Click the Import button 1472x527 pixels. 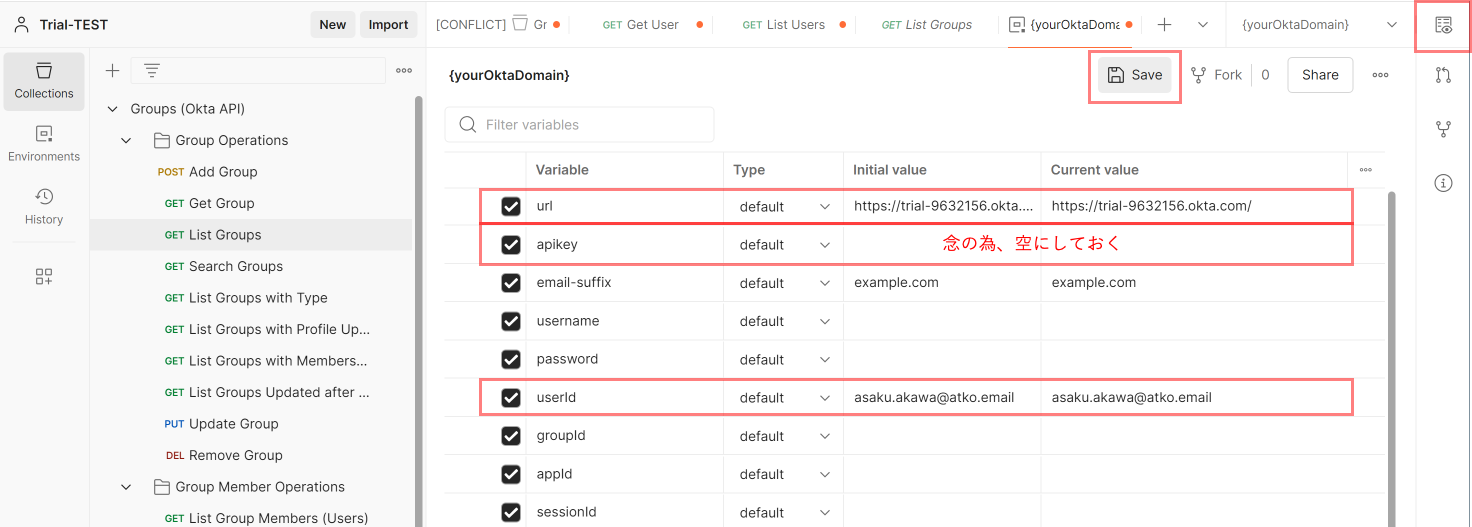[388, 25]
